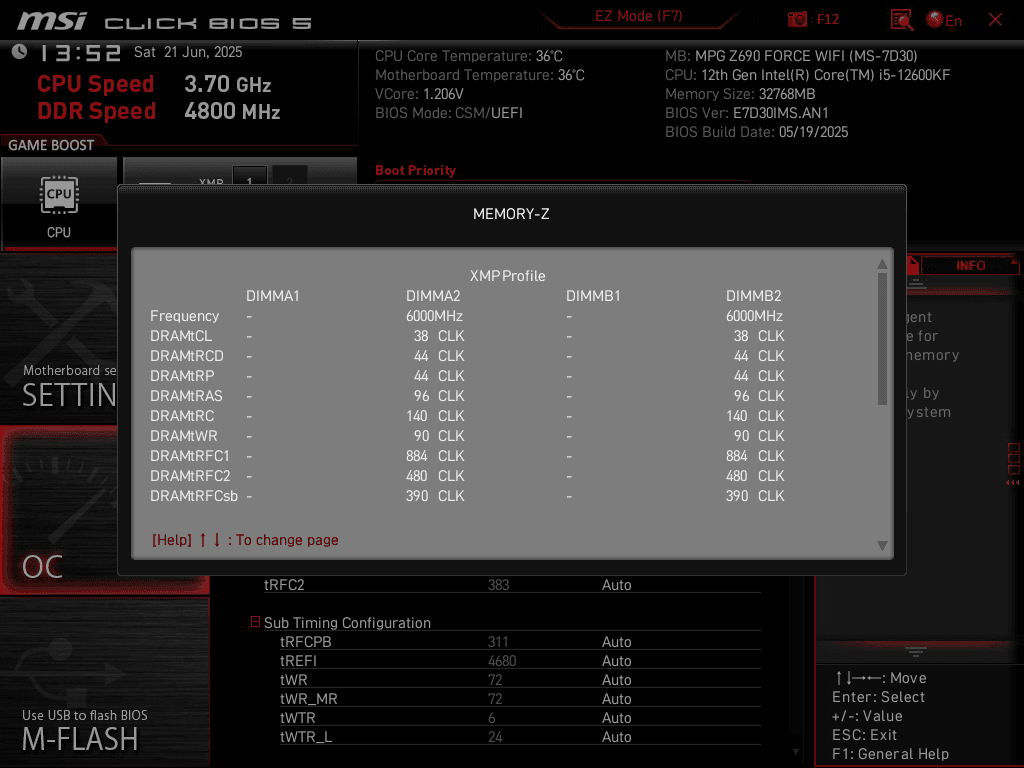This screenshot has height=768, width=1024.
Task: Click the DRAMtRAS row label
Action: click(186, 396)
